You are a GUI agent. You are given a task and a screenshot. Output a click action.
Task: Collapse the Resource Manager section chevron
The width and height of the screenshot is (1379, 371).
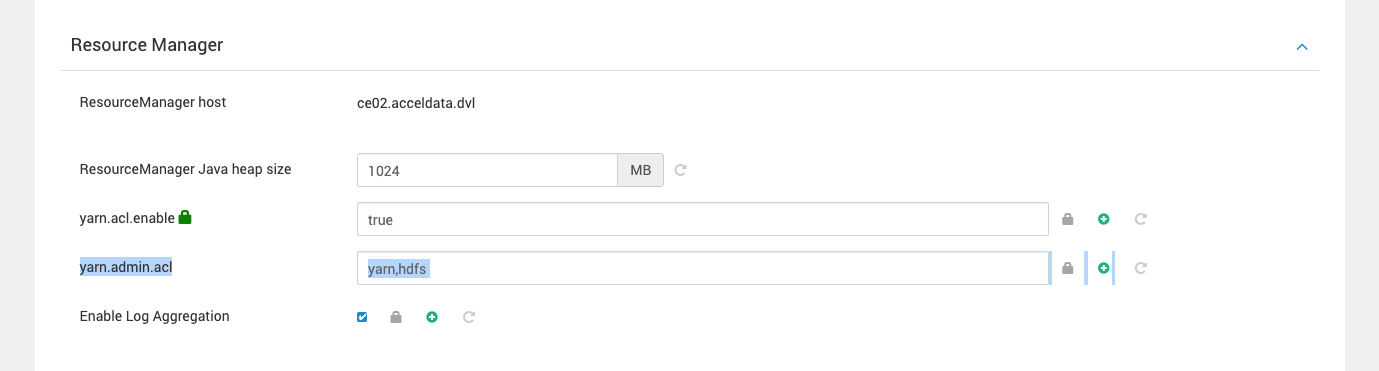tap(1302, 46)
